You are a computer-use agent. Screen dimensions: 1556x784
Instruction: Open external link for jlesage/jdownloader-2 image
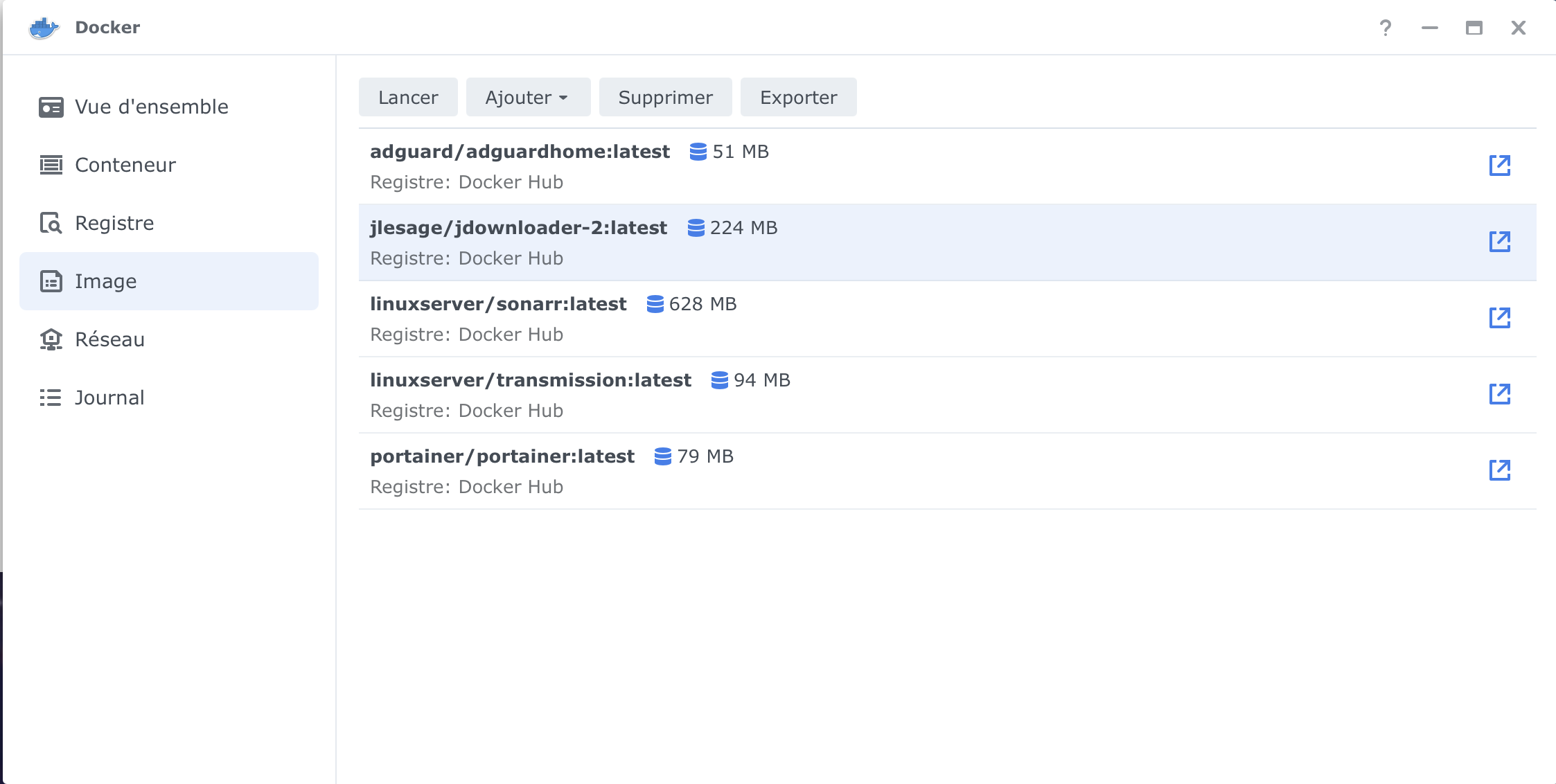pos(1499,242)
